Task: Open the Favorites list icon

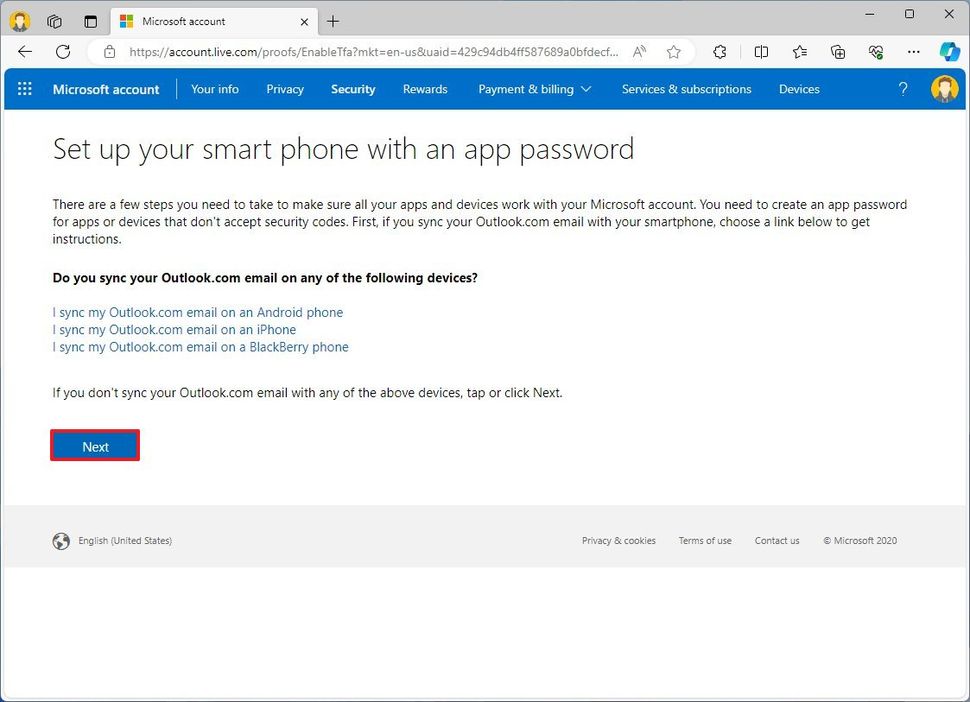Action: (x=800, y=52)
